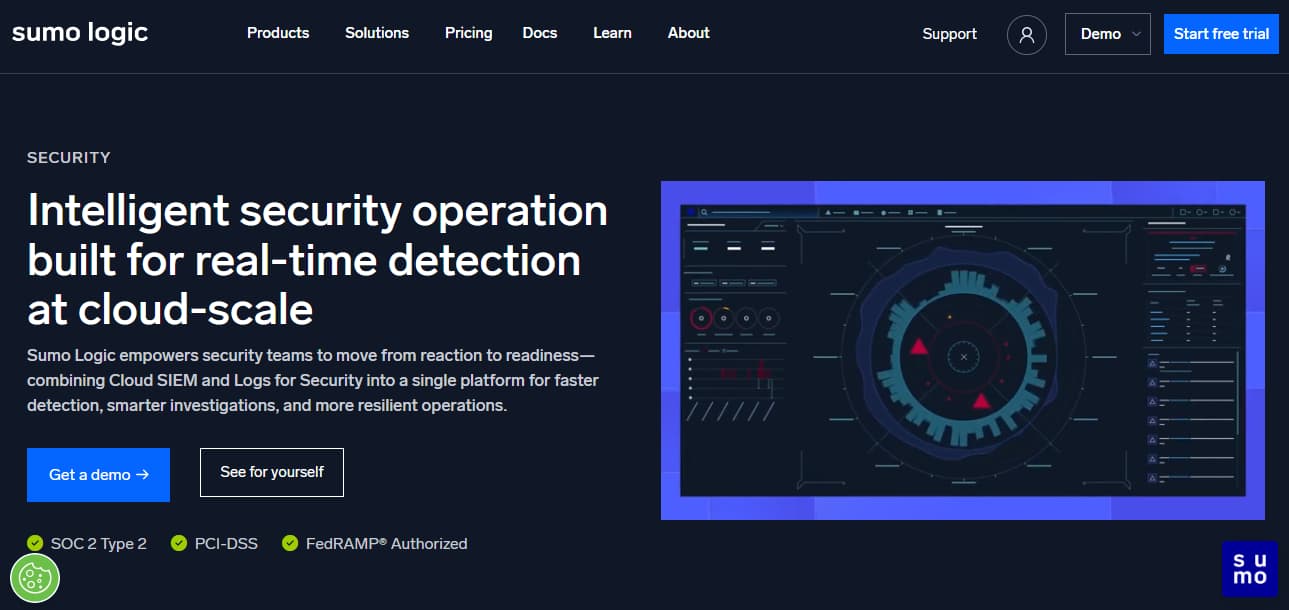Click Get a demo button

coord(98,475)
